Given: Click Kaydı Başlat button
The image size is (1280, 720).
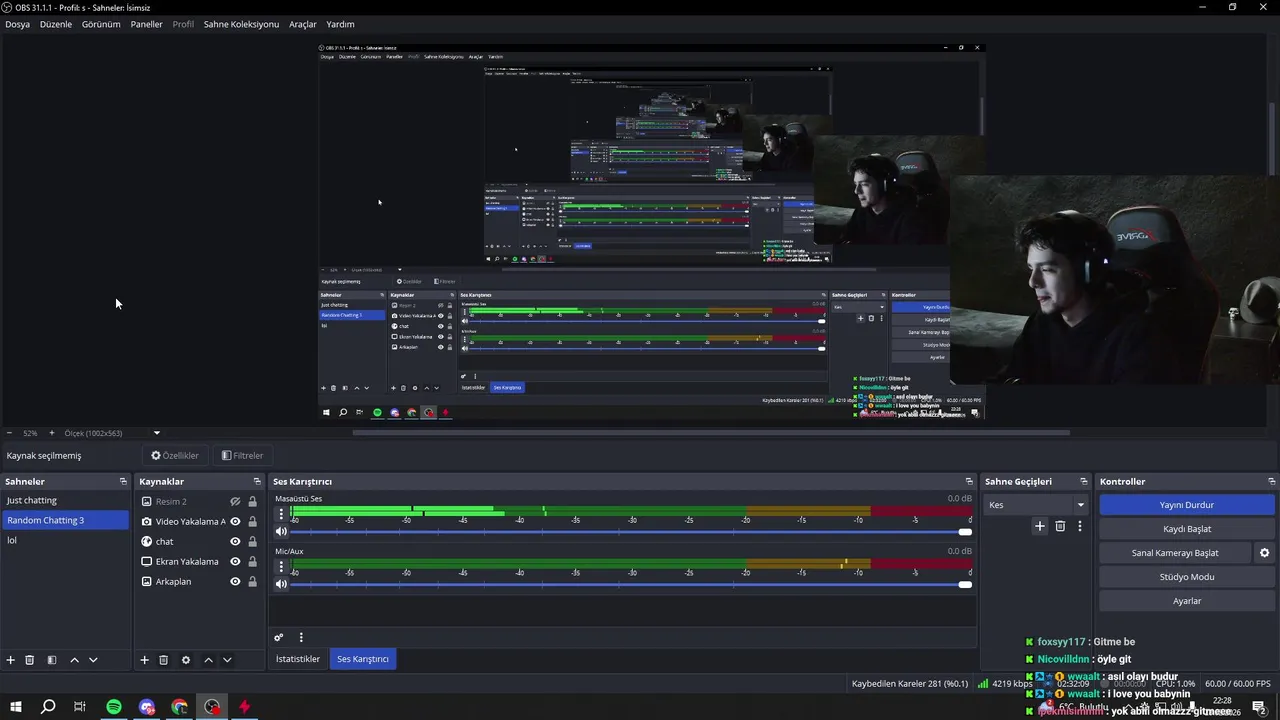Looking at the screenshot, I should [x=1187, y=529].
